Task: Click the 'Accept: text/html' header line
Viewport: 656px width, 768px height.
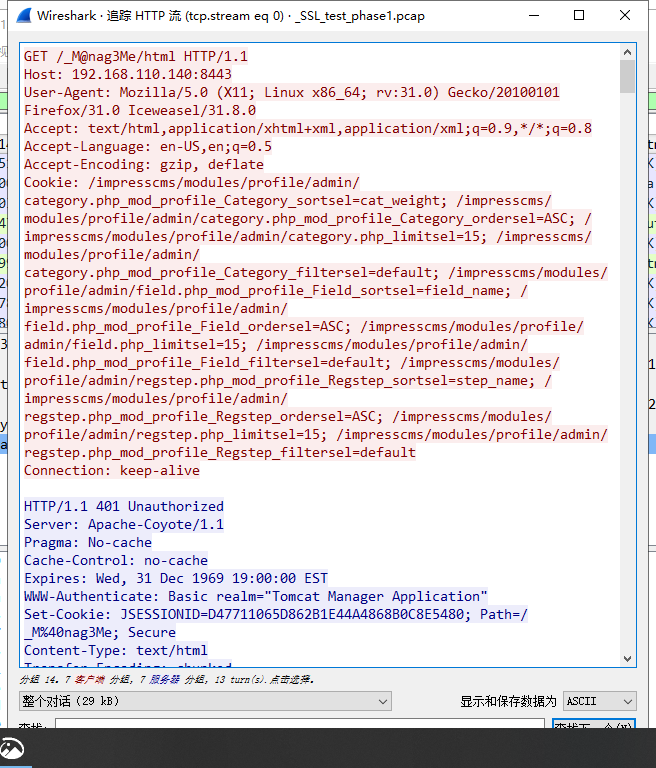Action: point(308,129)
